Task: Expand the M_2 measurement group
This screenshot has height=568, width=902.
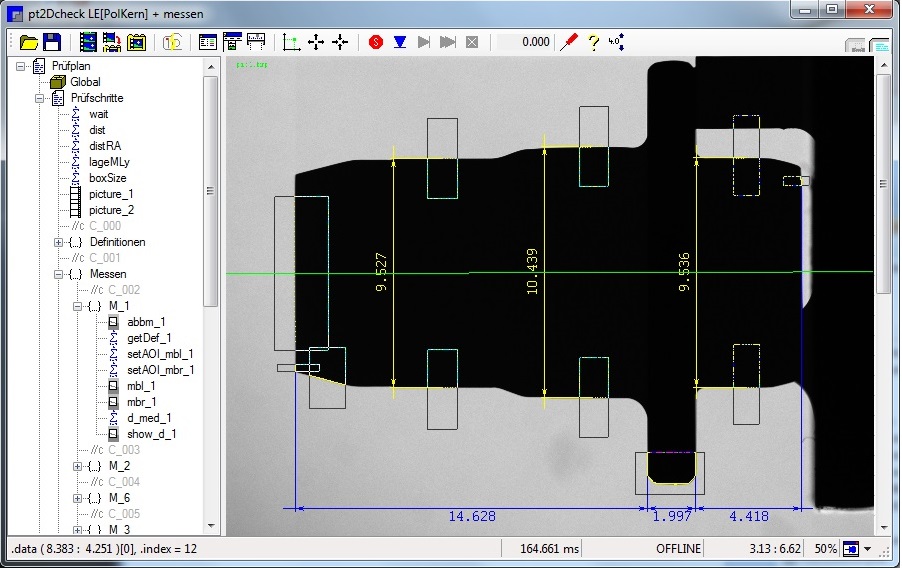Action: (x=77, y=466)
